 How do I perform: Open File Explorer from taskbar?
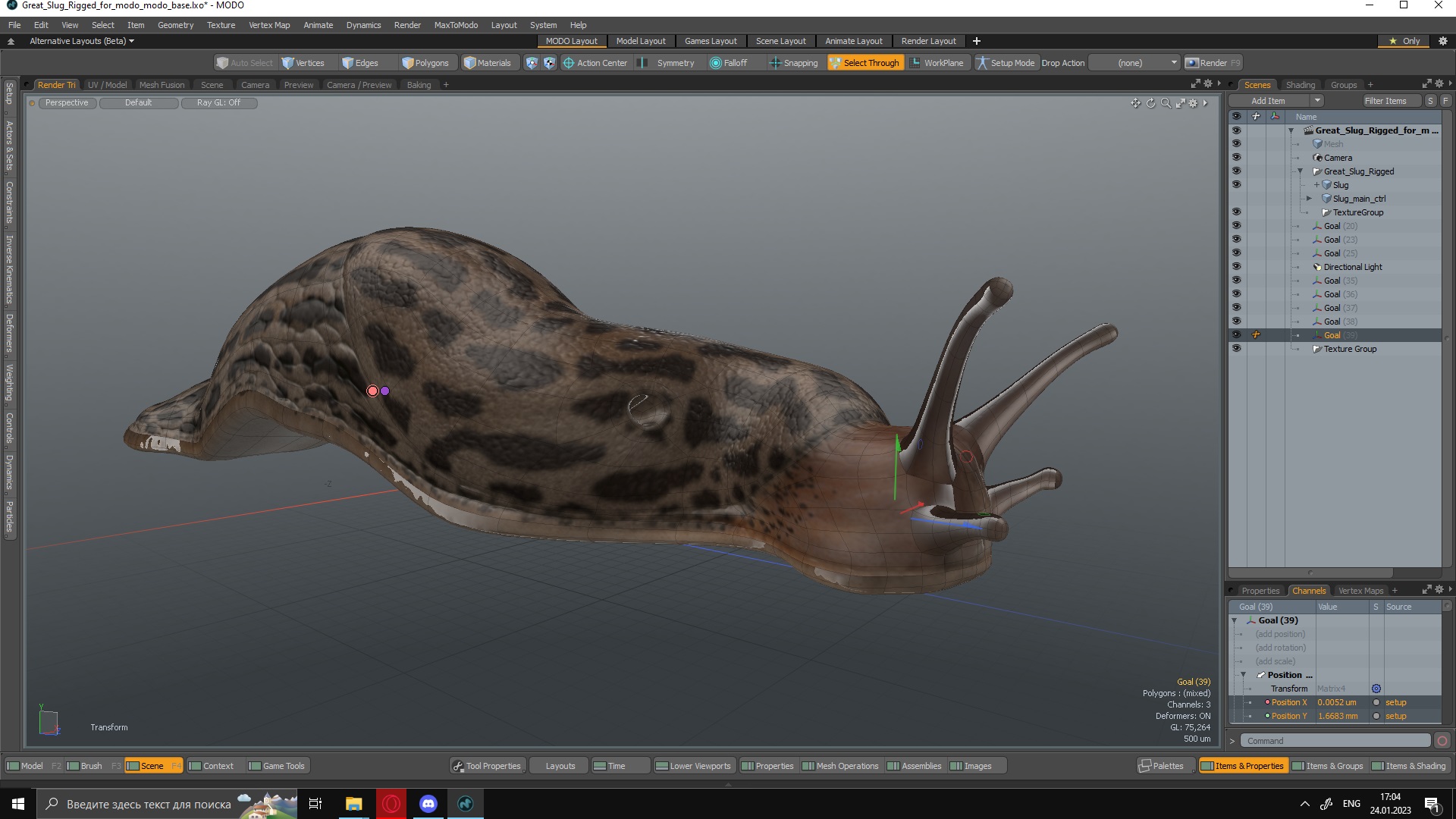354,804
